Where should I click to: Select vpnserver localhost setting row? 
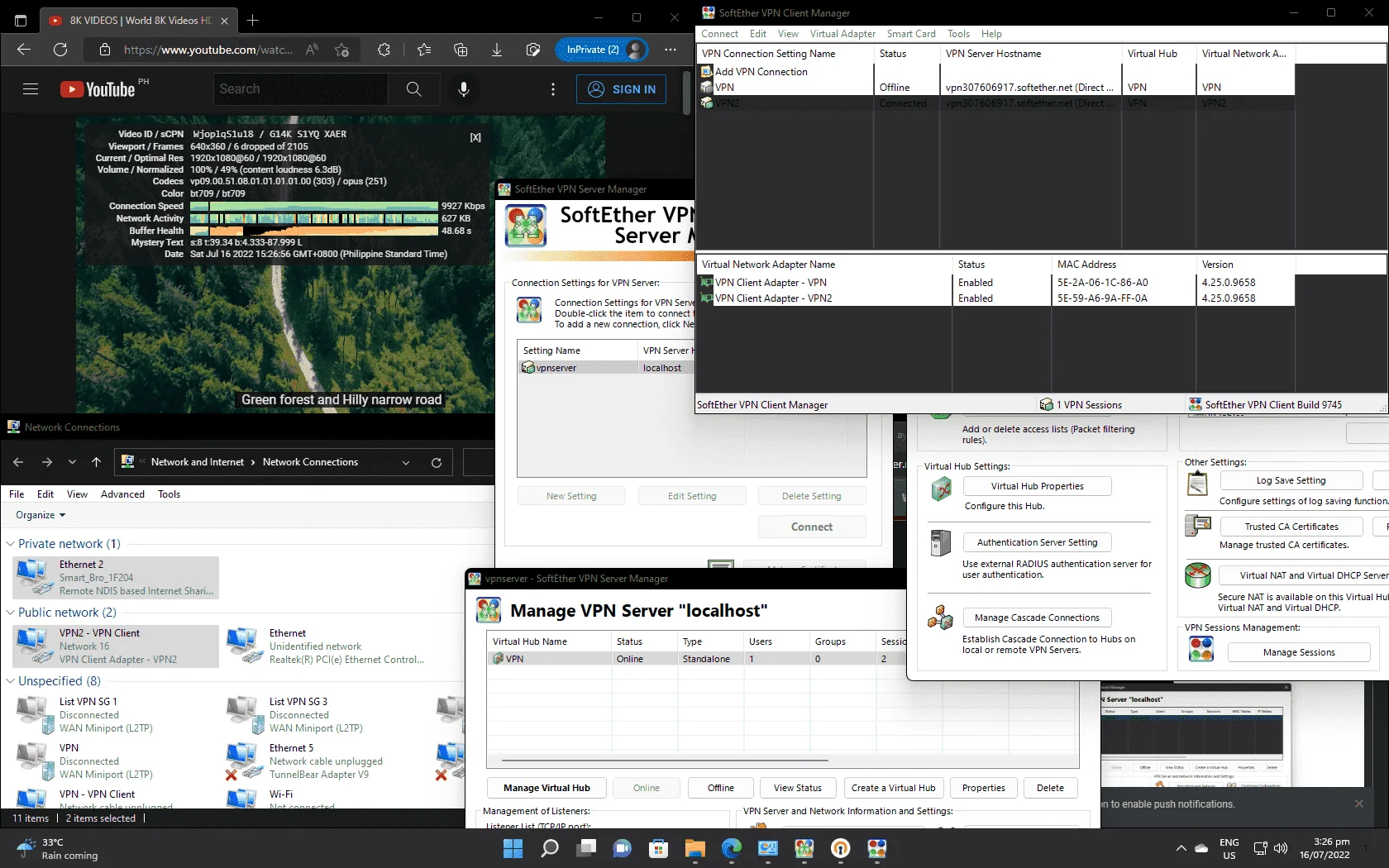pos(608,368)
